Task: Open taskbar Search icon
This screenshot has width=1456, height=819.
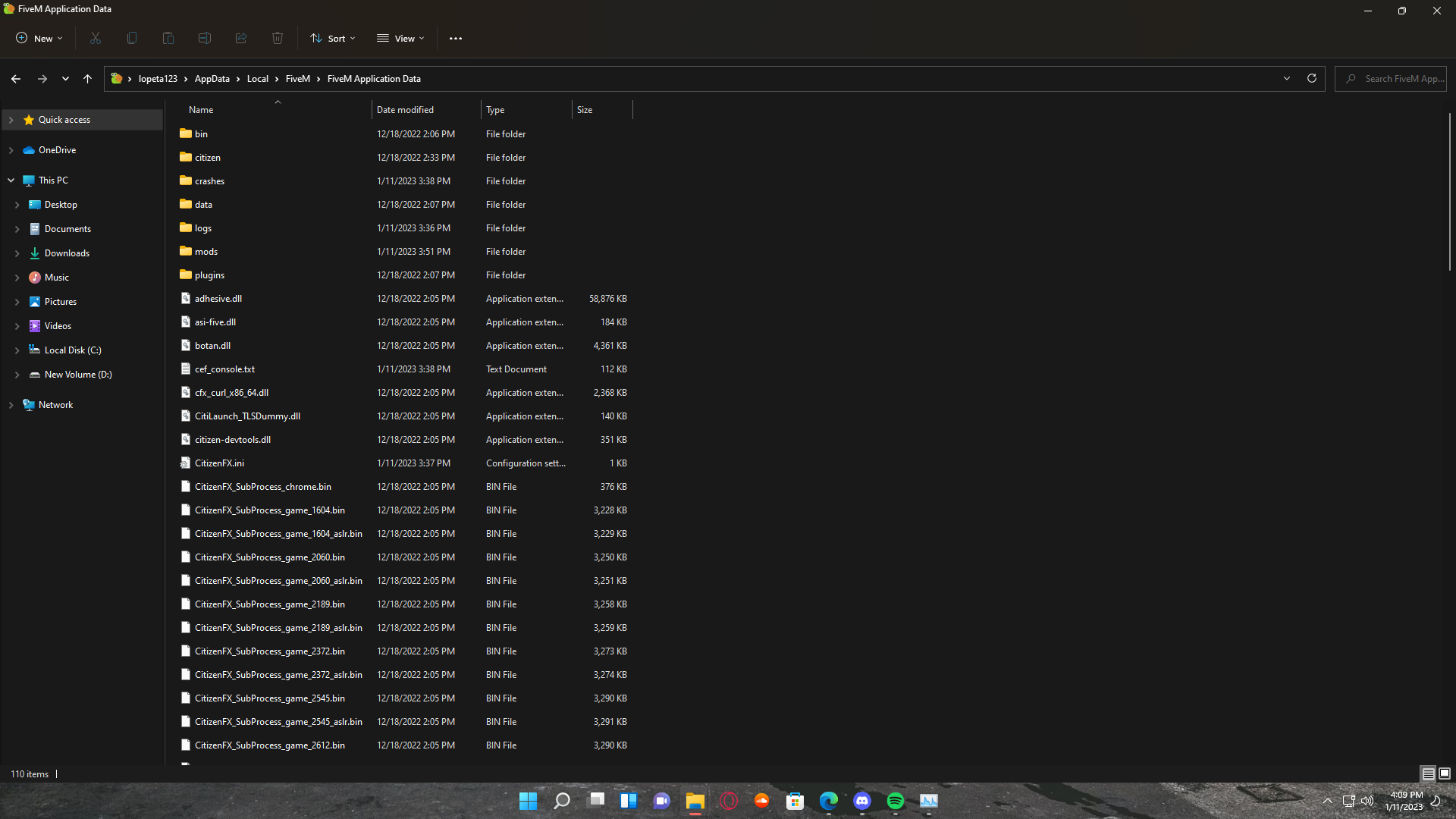Action: pyautogui.click(x=562, y=801)
